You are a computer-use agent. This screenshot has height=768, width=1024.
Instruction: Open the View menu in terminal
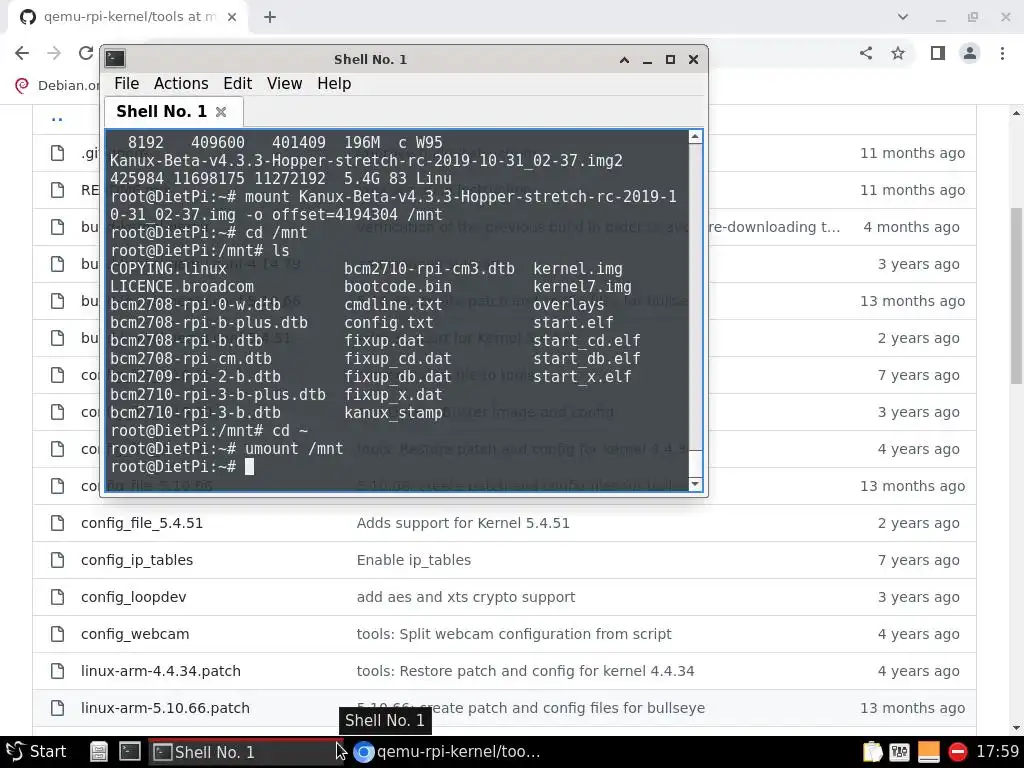pos(284,84)
